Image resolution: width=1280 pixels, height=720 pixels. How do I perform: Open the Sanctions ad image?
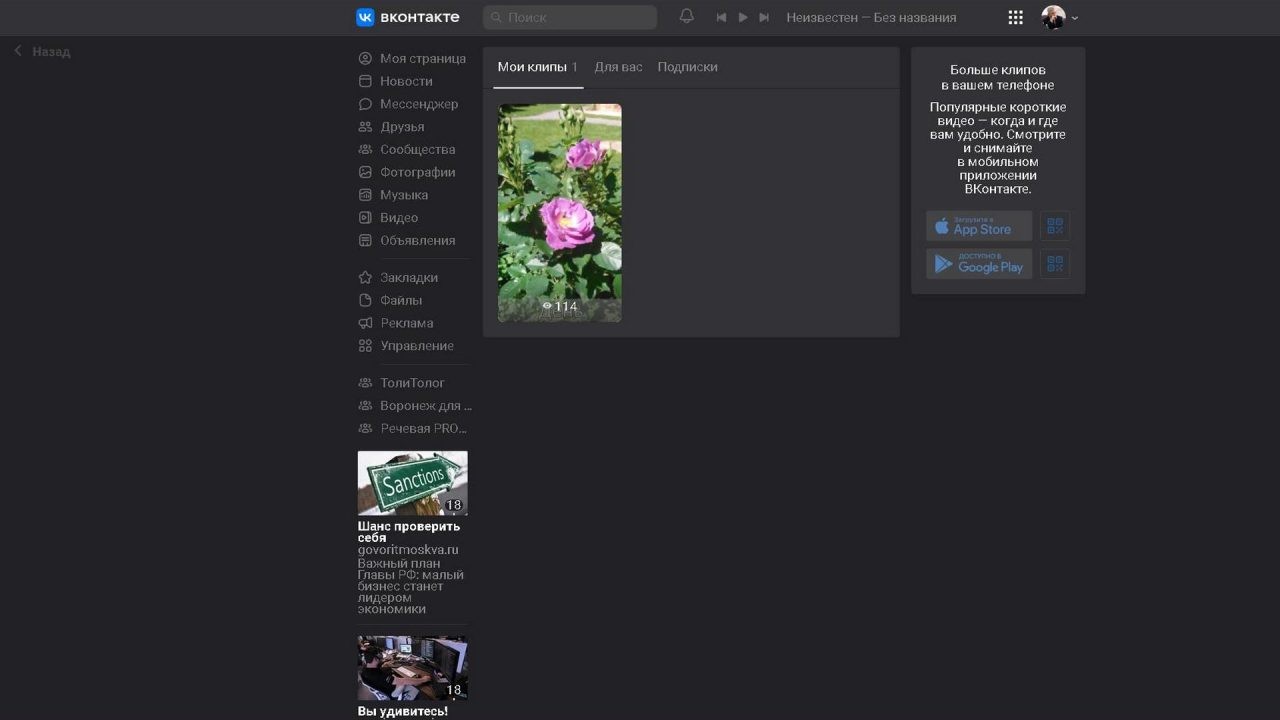(412, 483)
